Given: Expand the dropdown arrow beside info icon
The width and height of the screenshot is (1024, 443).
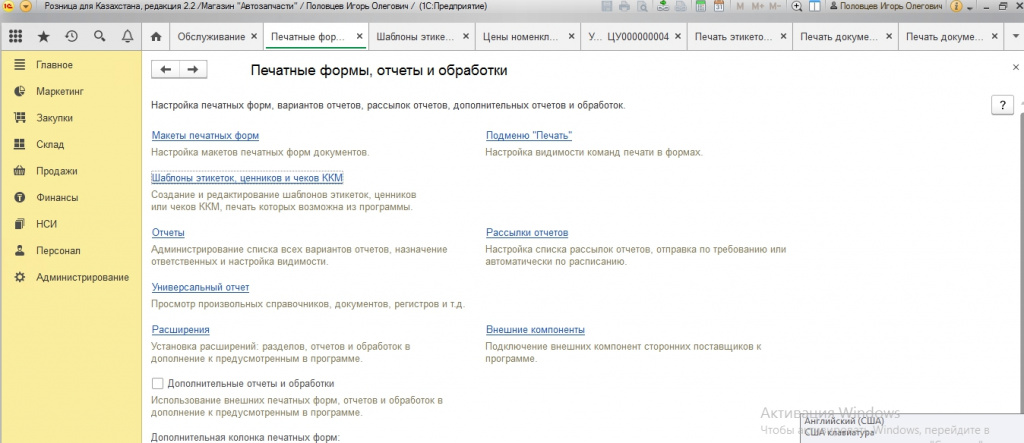Looking at the screenshot, I should [x=968, y=7].
